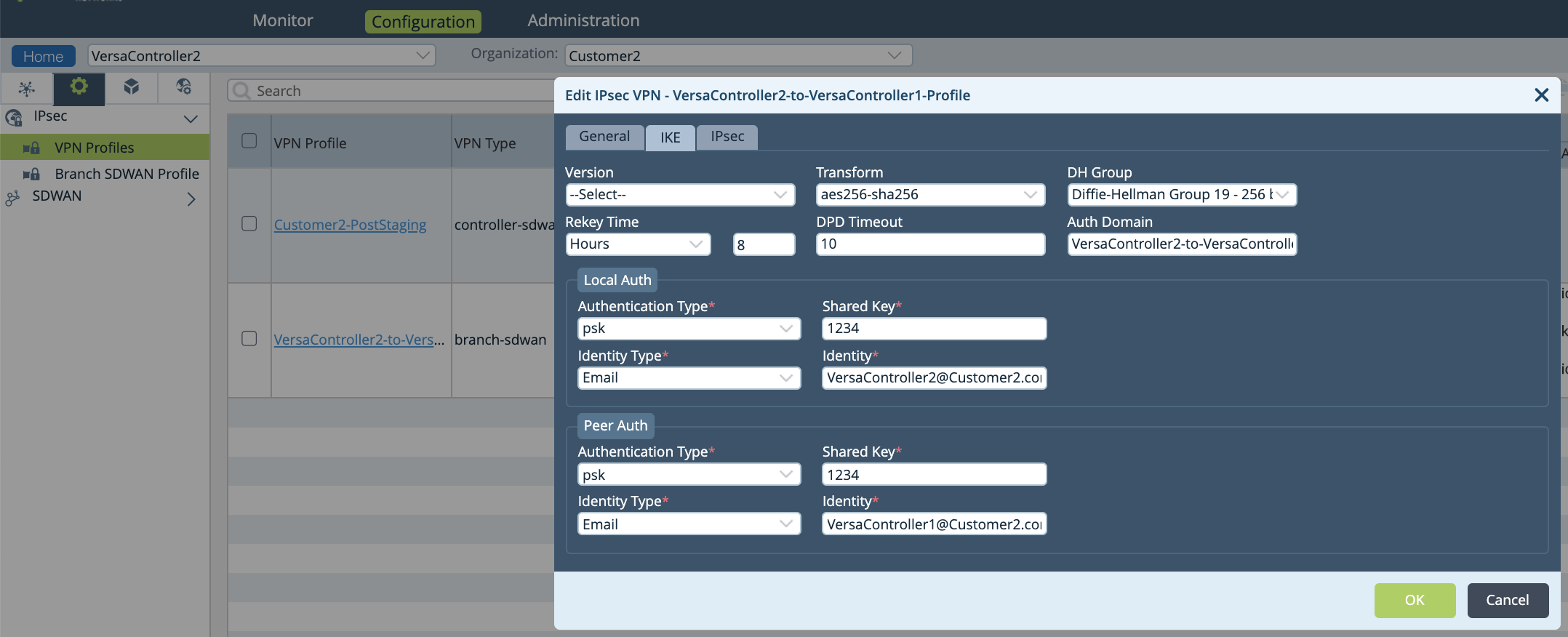Open the network topology icon tab
This screenshot has height=637, width=1568.
pyautogui.click(x=27, y=89)
